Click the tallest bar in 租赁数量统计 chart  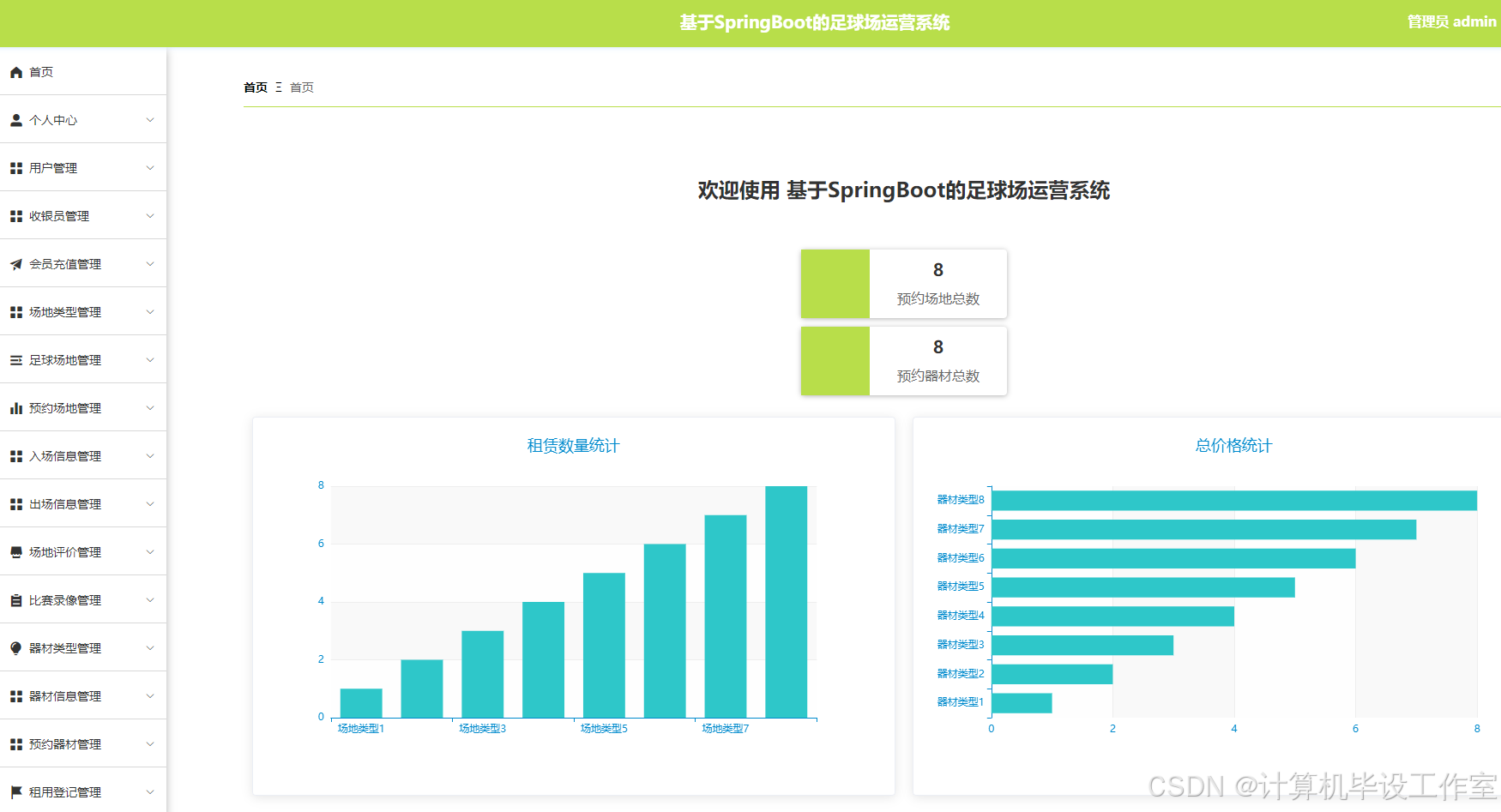click(x=786, y=602)
